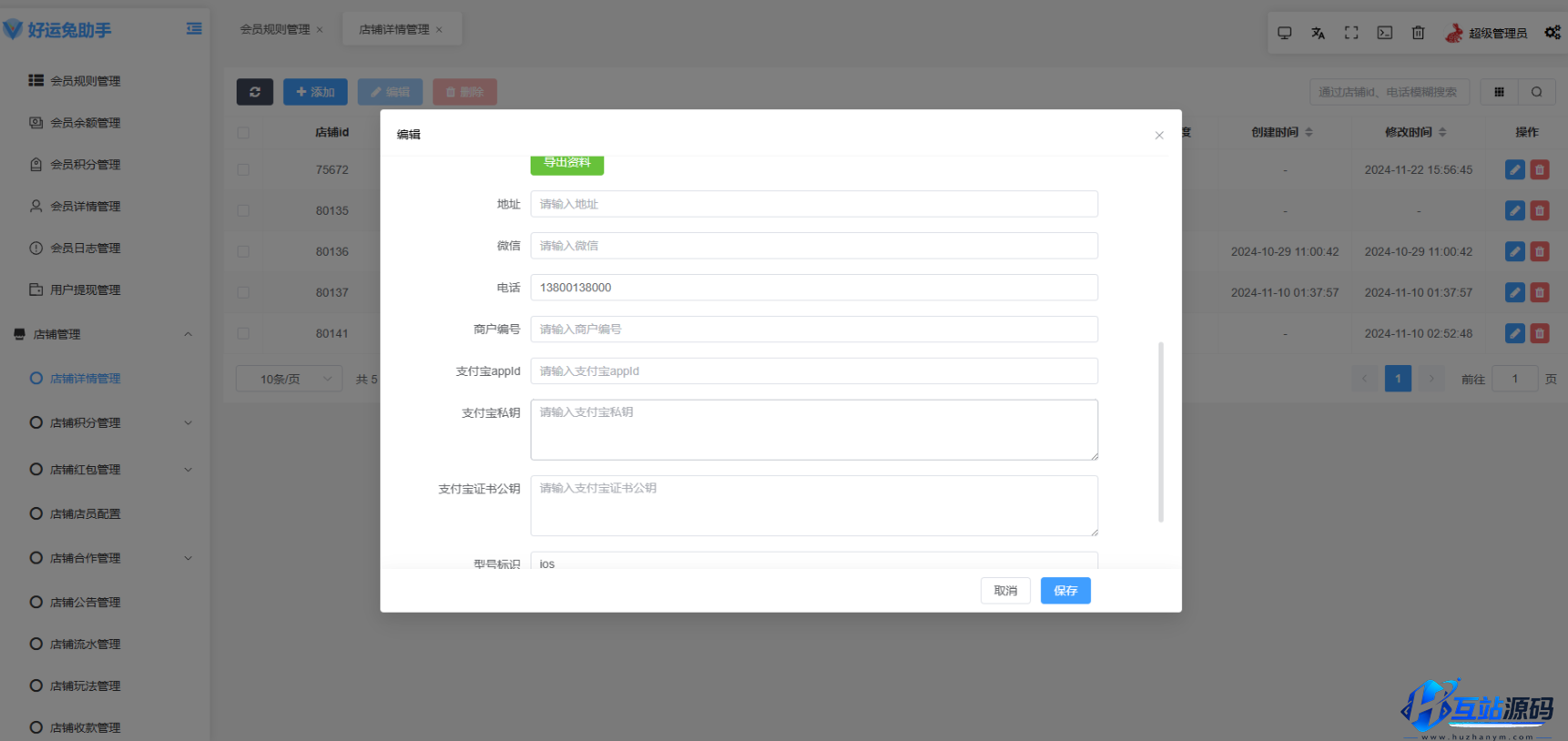Switch to 店铺详情管理 tab
Screen dimensions: 1568x741
click(x=394, y=29)
